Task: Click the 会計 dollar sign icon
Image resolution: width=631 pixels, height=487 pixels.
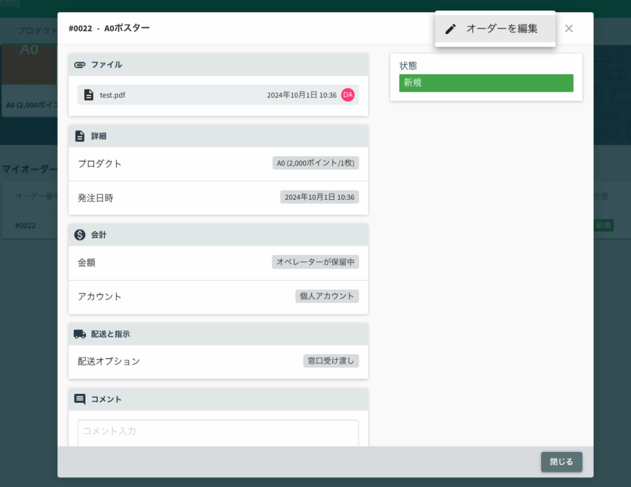Action: tap(80, 235)
